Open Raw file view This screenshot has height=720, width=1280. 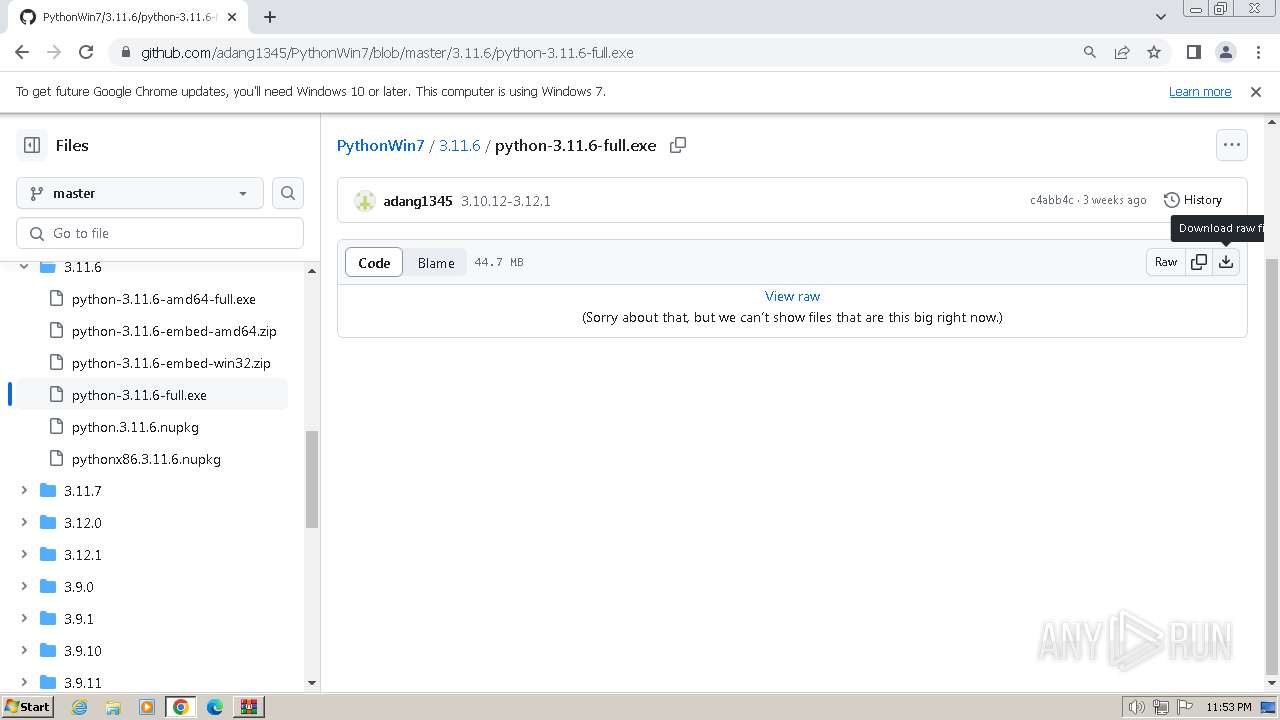point(1166,262)
